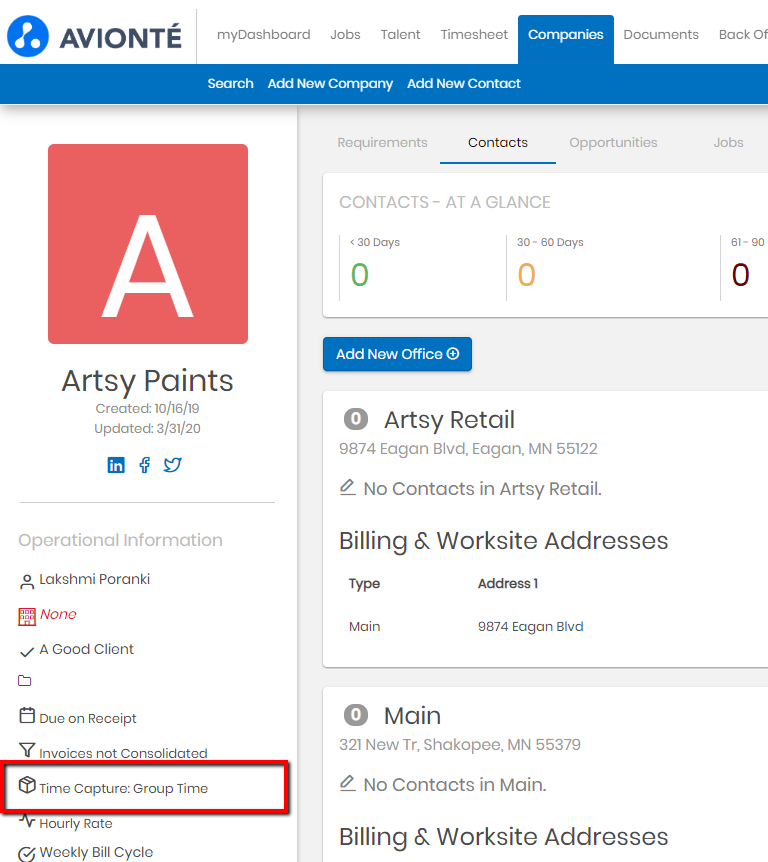Click the 0 badge next to Artsy Retail
768x862 pixels.
(355, 420)
